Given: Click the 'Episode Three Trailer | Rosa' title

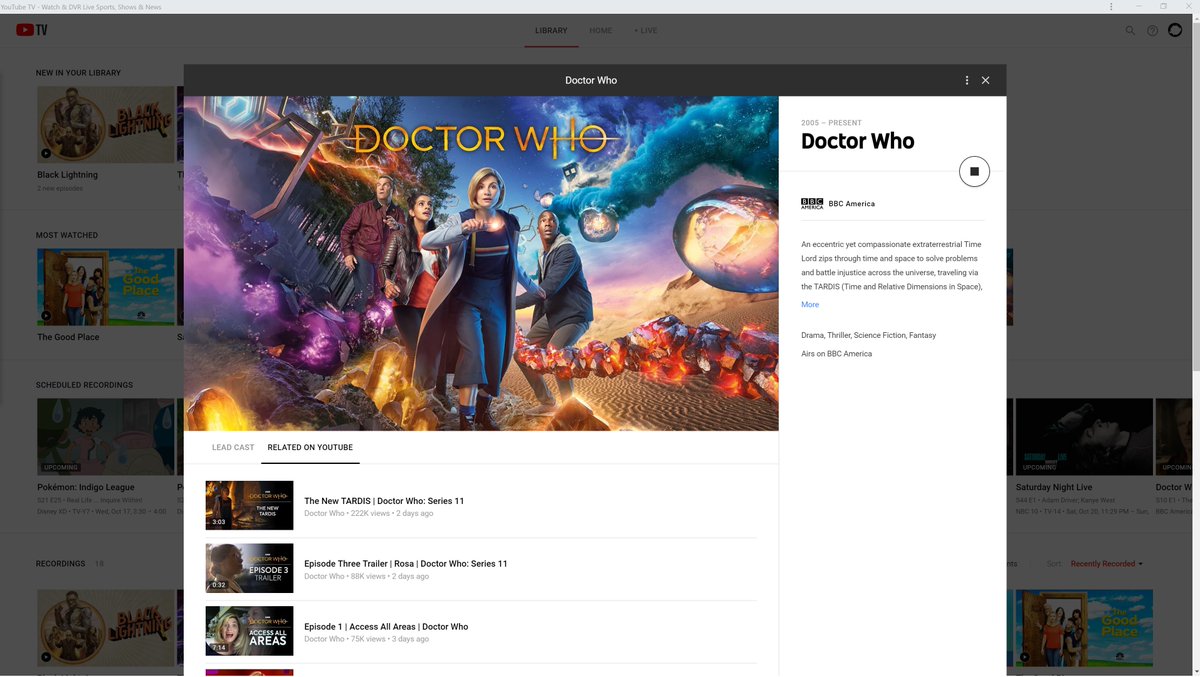Looking at the screenshot, I should point(406,564).
